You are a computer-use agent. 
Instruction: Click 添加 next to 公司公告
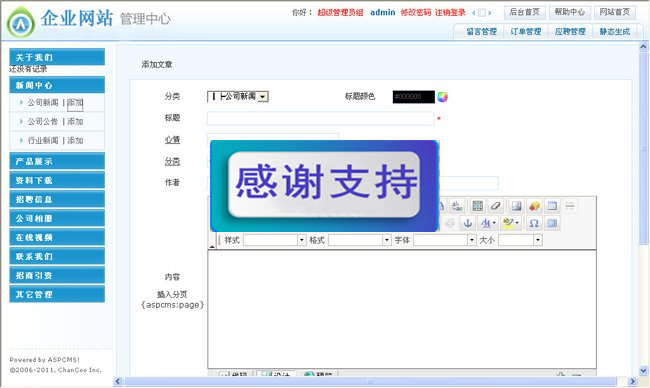pos(75,121)
